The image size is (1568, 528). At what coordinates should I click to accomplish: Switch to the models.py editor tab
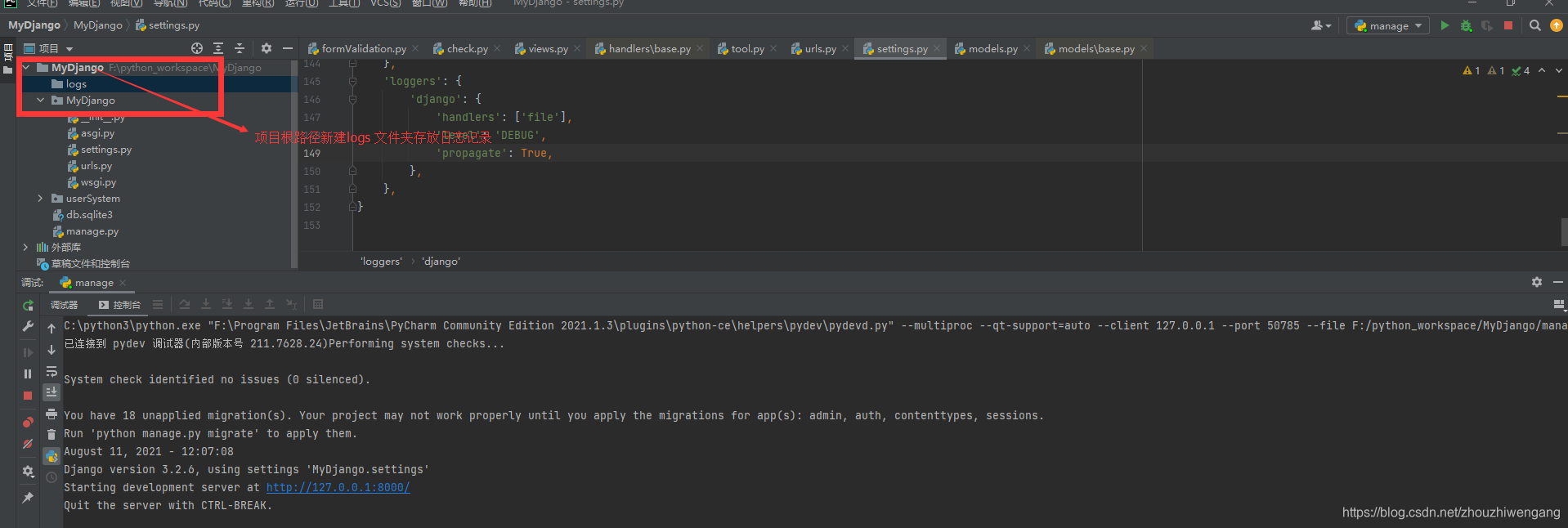992,49
